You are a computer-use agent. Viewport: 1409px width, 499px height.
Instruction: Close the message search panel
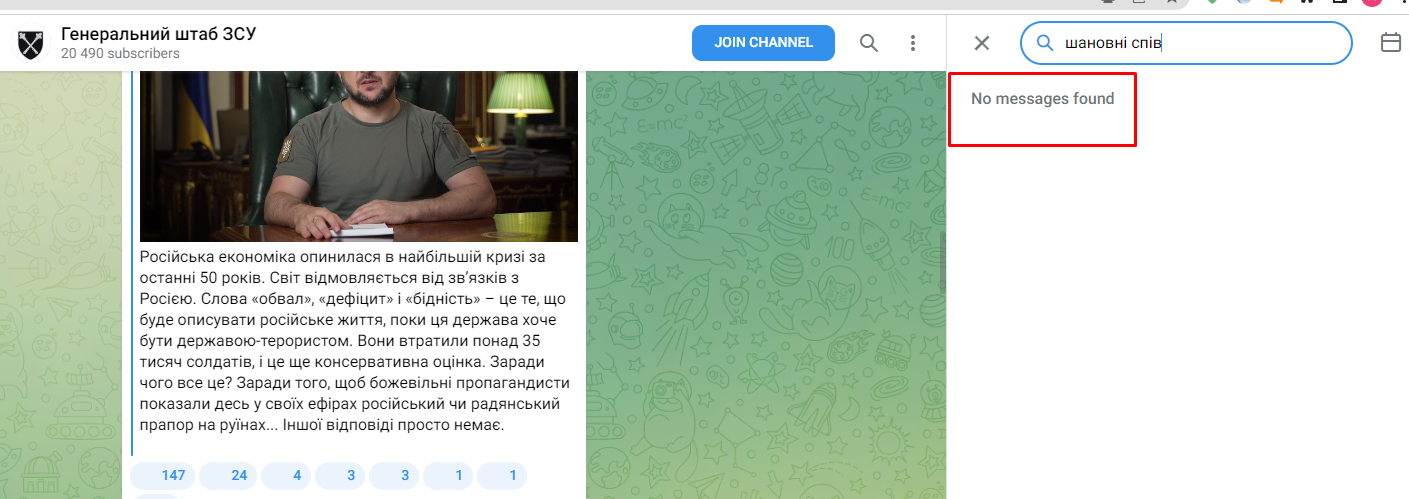(x=982, y=43)
